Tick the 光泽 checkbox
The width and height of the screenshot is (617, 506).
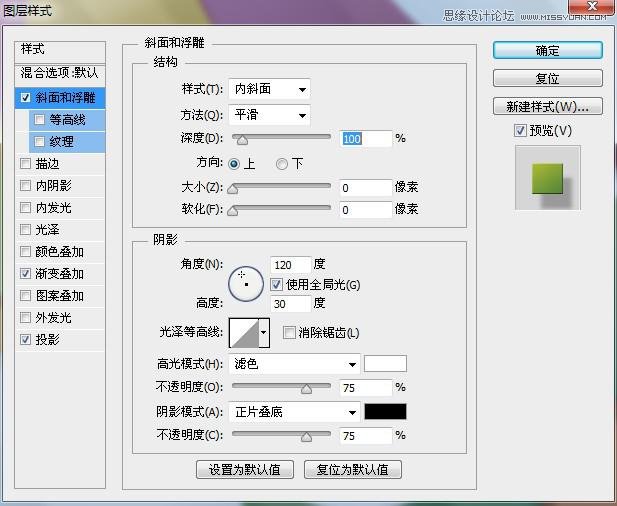(26, 229)
